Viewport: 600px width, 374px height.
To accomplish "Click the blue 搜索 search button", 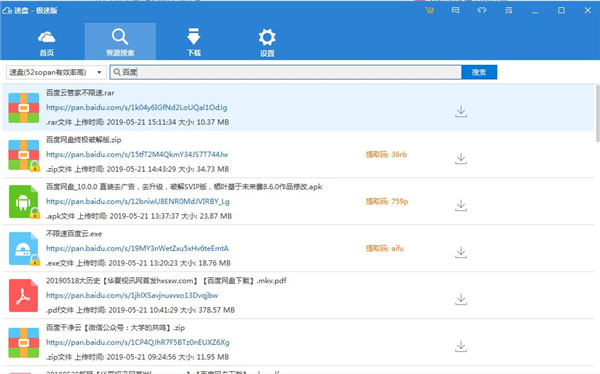I will pos(479,72).
